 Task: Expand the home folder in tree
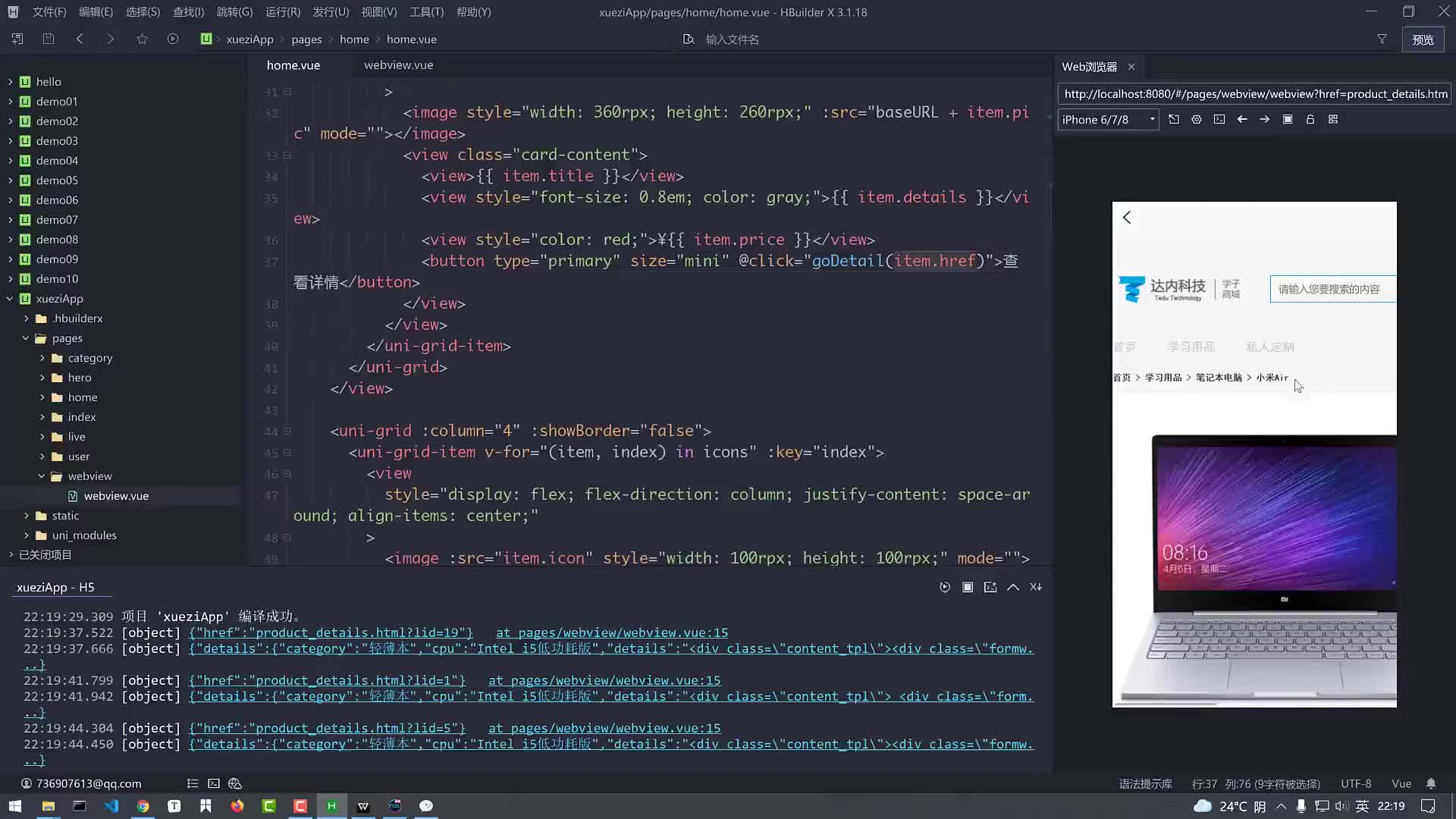42,397
